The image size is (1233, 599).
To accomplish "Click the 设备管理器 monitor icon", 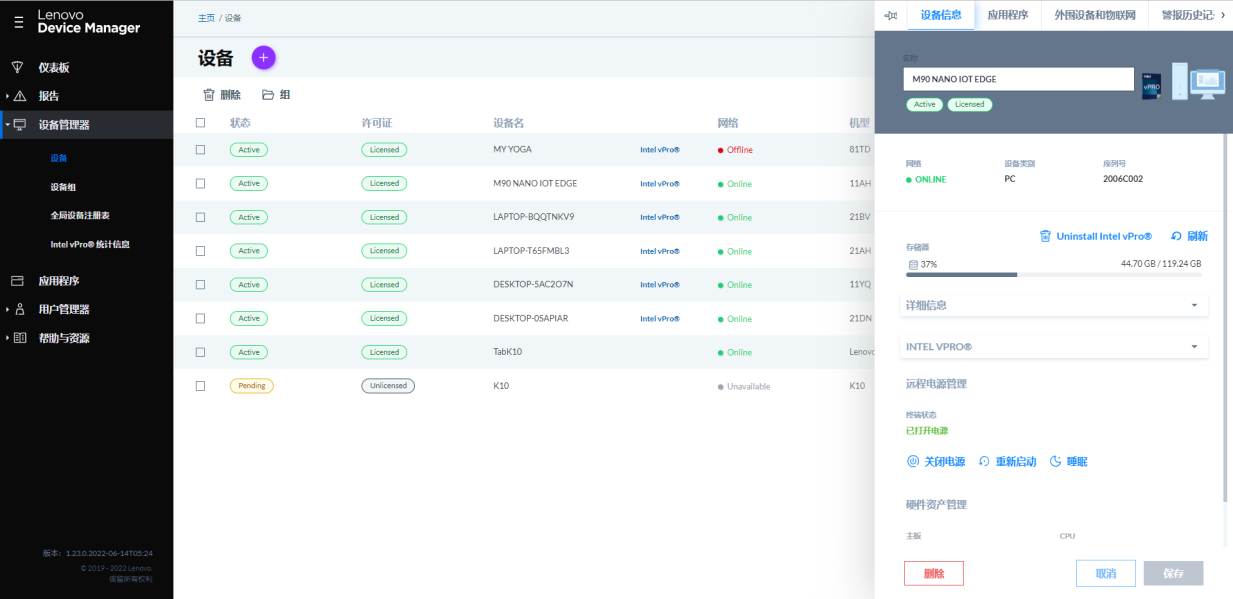I will [19, 125].
